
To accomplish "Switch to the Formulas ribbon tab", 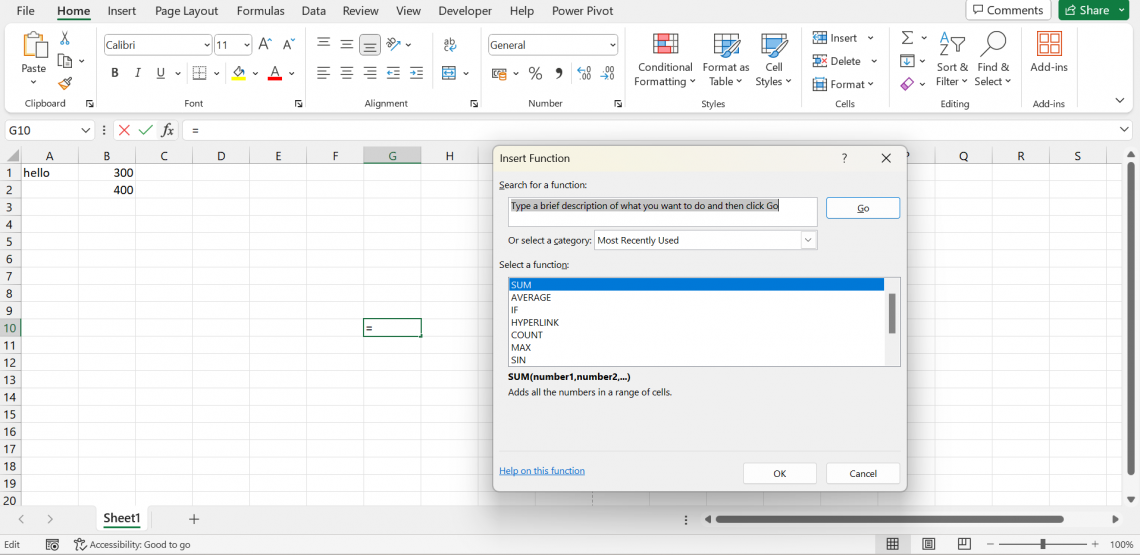I will point(260,11).
